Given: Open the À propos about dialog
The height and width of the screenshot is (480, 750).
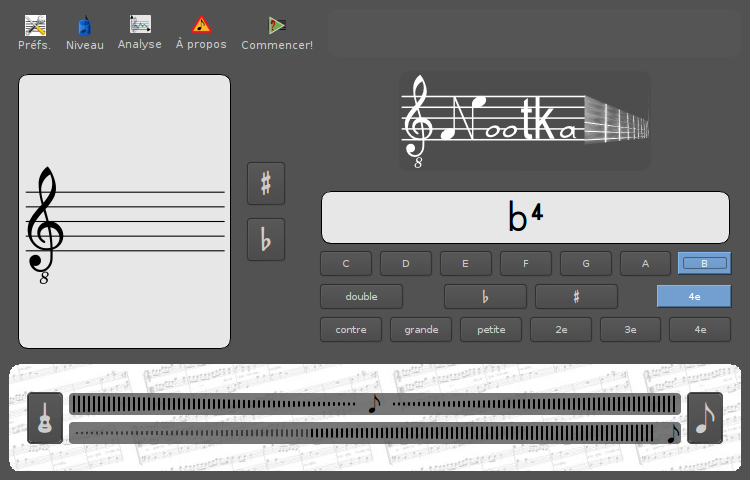Looking at the screenshot, I should [x=201, y=33].
